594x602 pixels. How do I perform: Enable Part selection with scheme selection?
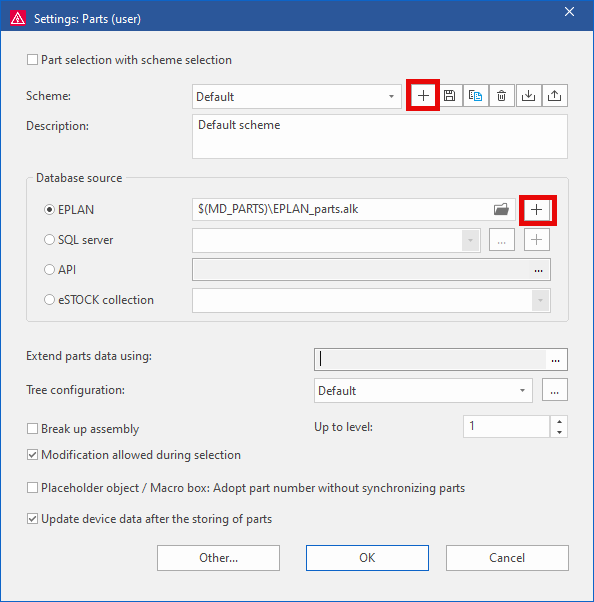click(x=32, y=60)
